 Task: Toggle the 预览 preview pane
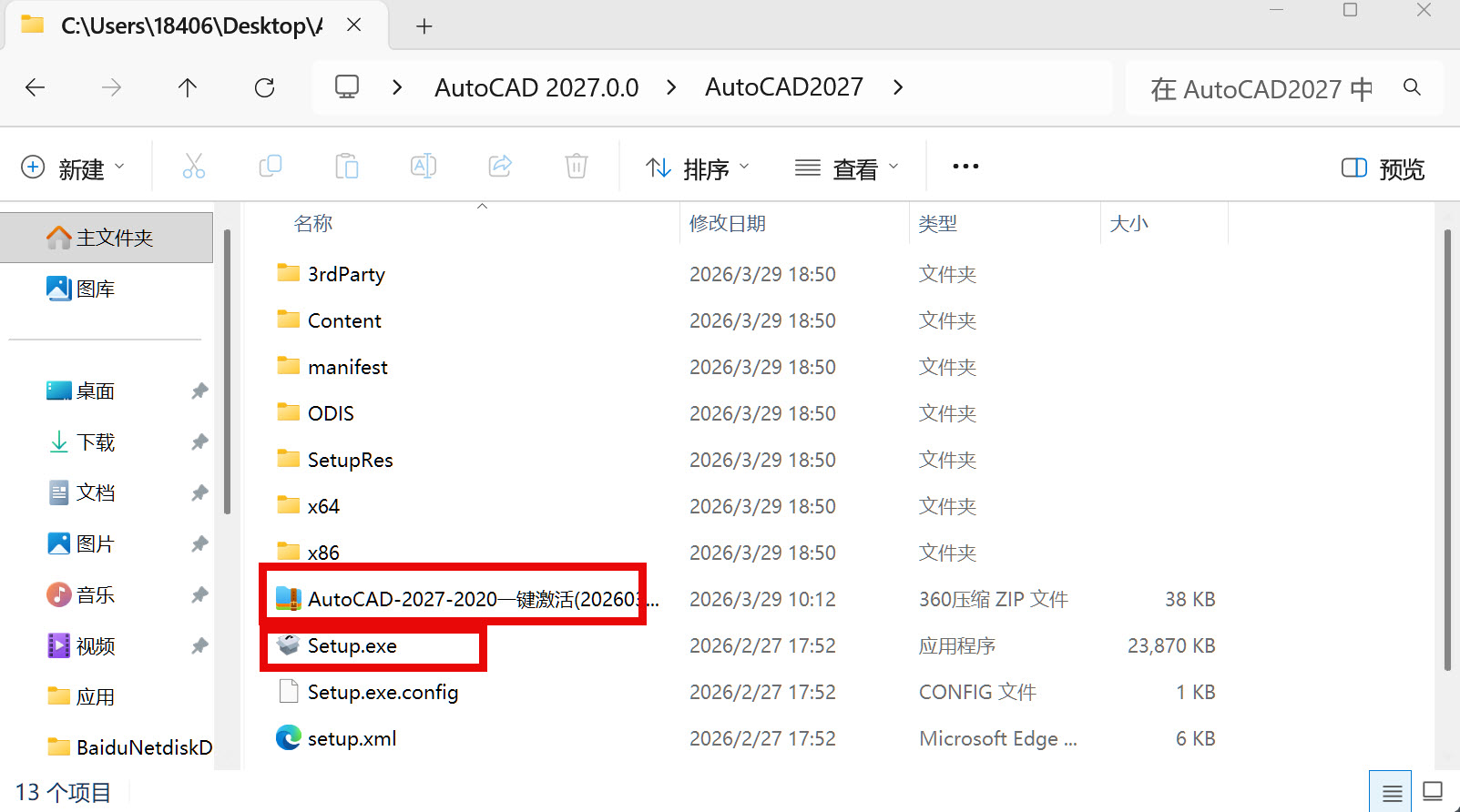pos(1383,168)
